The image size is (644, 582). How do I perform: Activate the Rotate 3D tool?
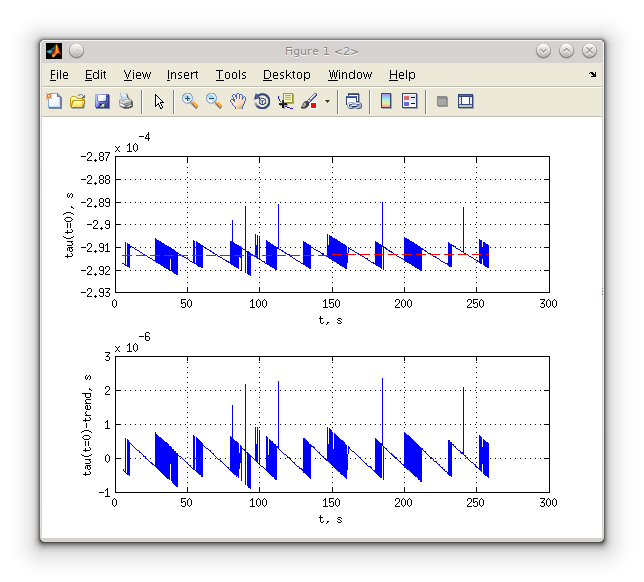pyautogui.click(x=262, y=101)
